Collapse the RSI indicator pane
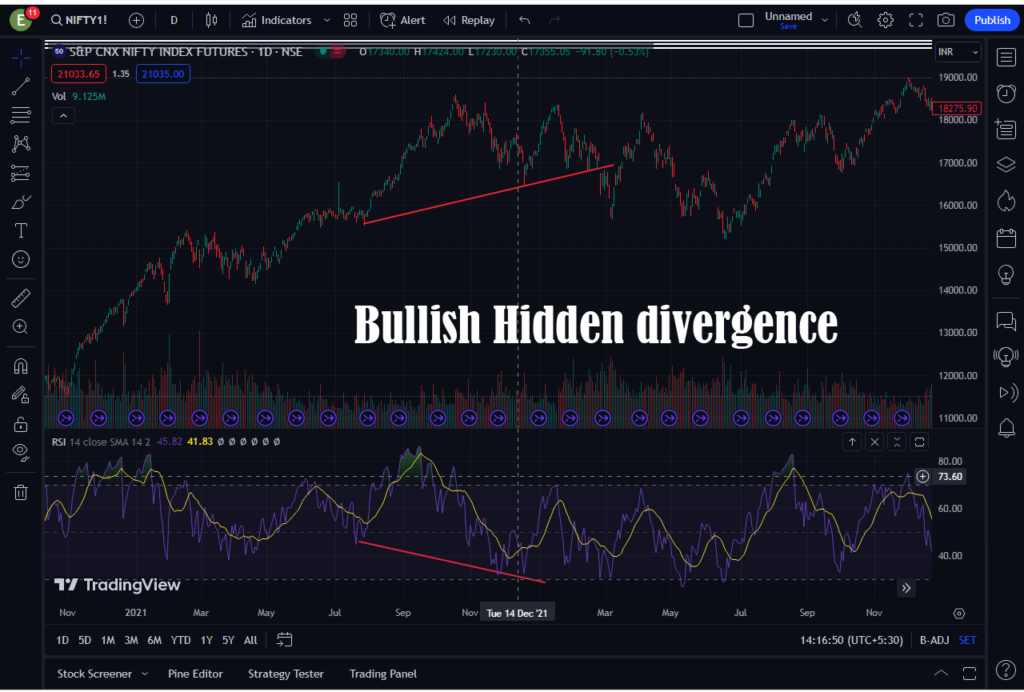This screenshot has width=1024, height=692. (x=897, y=442)
